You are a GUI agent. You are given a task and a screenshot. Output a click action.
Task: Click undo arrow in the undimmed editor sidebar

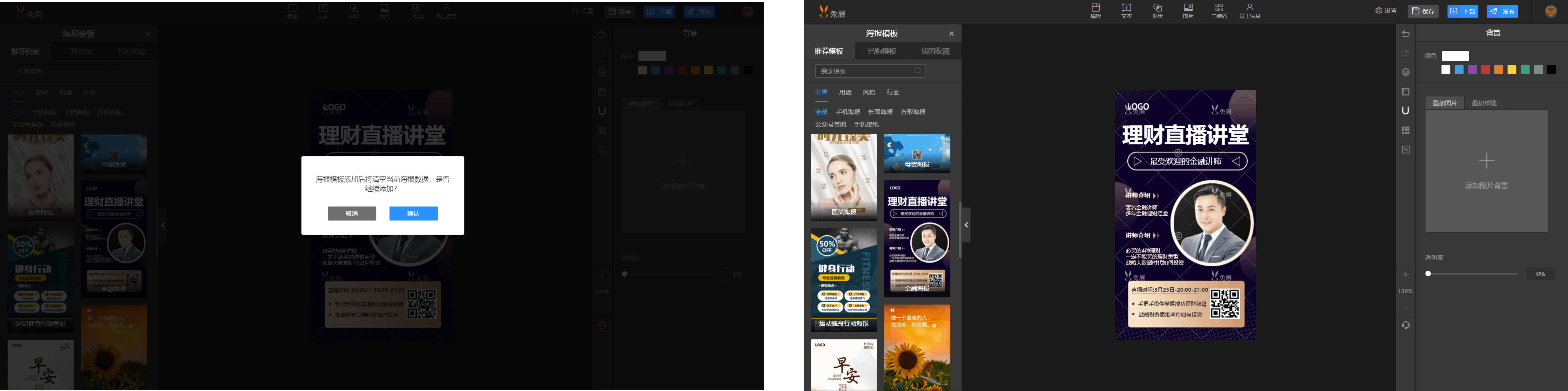1405,34
